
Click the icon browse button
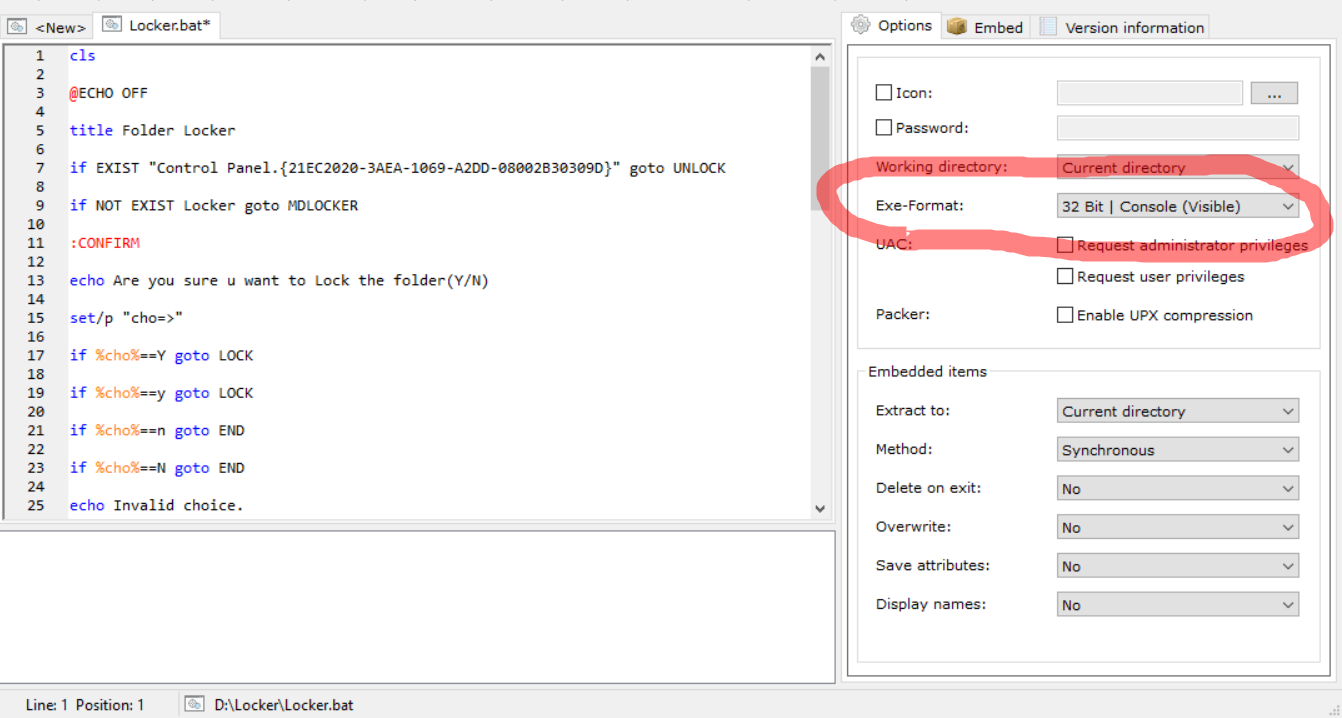tap(1274, 92)
